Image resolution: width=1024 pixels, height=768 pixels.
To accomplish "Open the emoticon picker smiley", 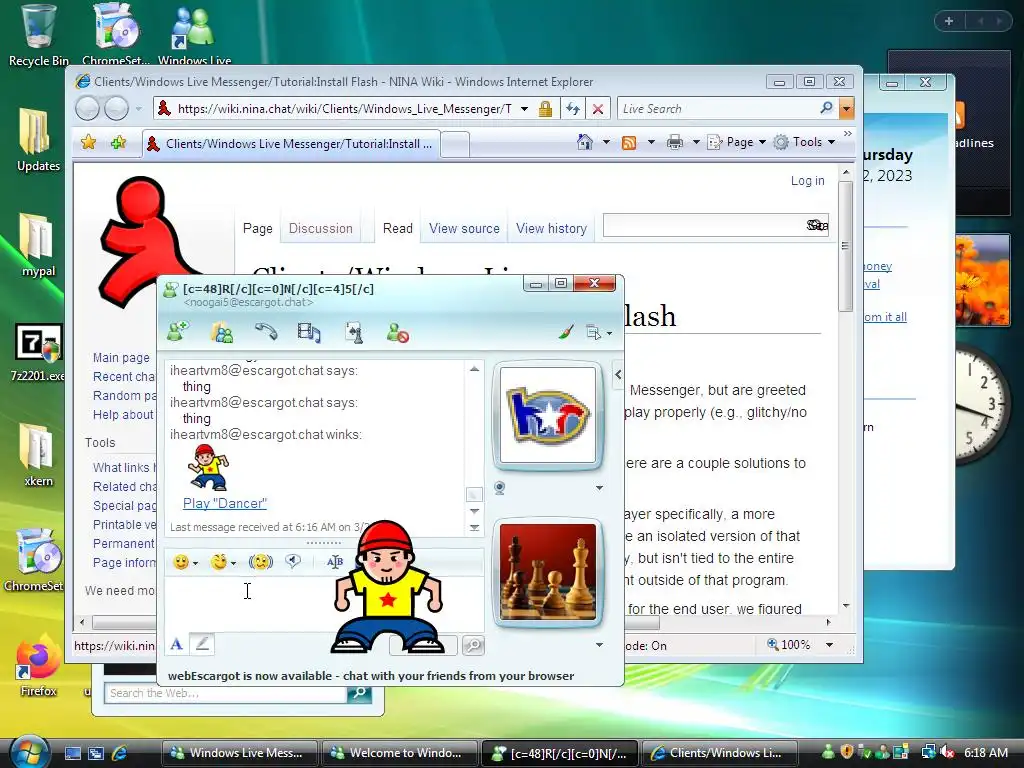I will 181,562.
